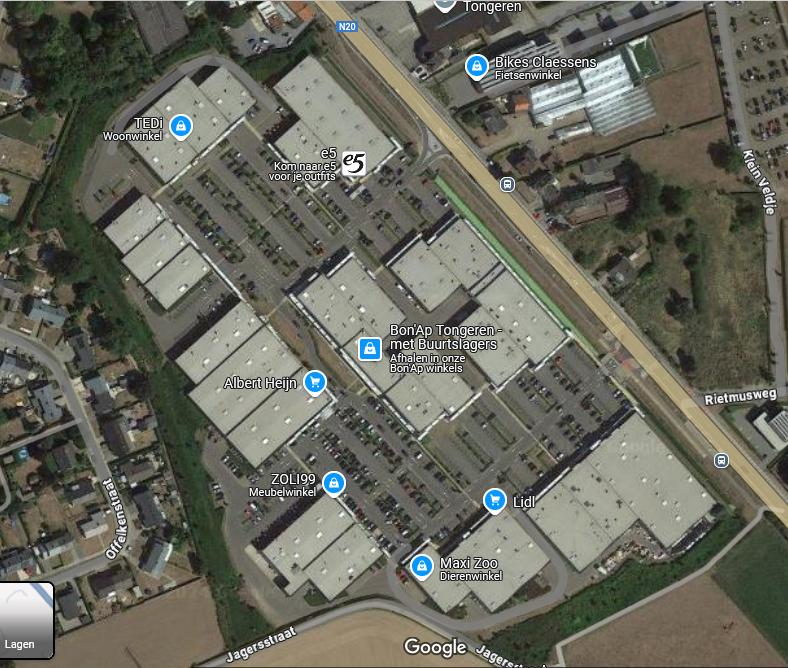
Task: Click the Google logo link
Action: 436,647
